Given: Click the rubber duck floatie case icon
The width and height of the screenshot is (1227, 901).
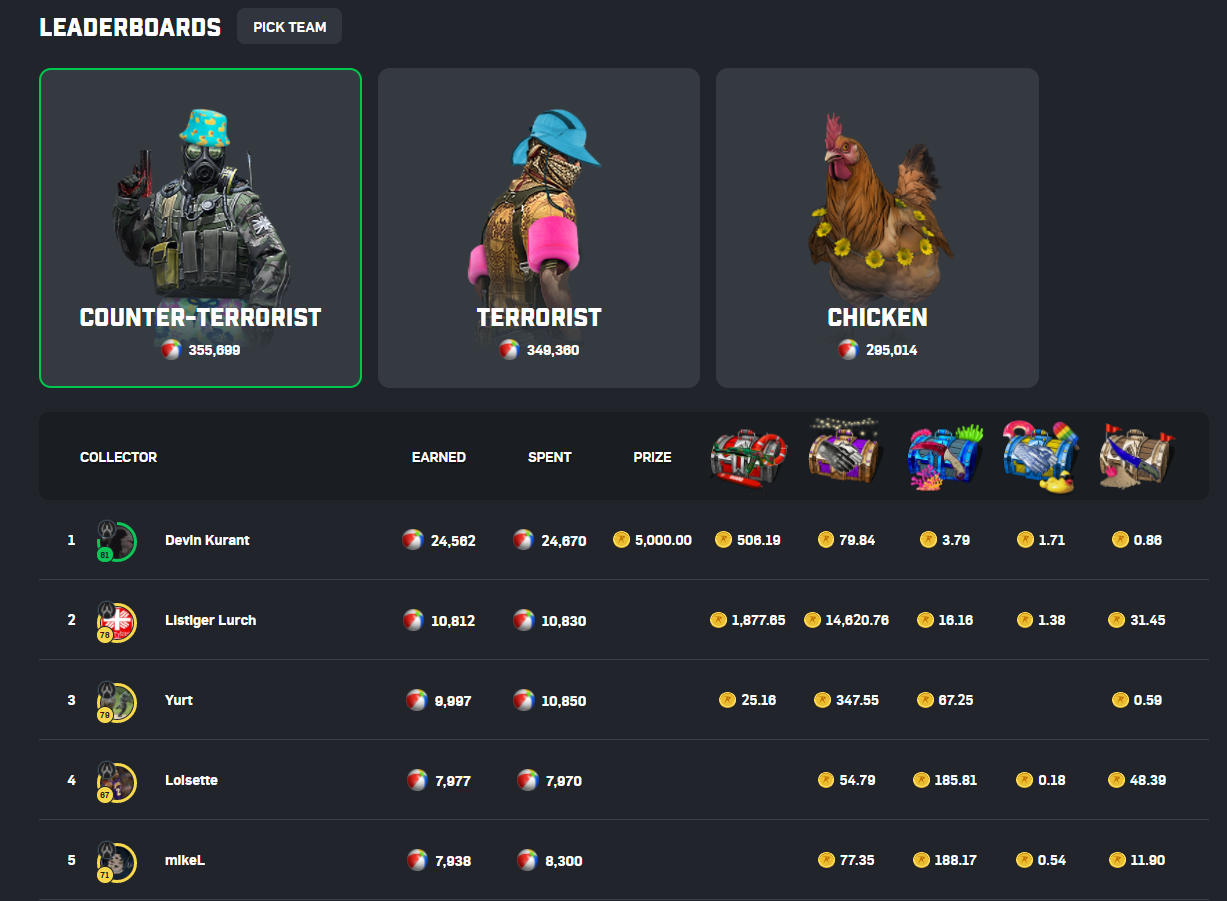Looking at the screenshot, I should [x=1040, y=457].
